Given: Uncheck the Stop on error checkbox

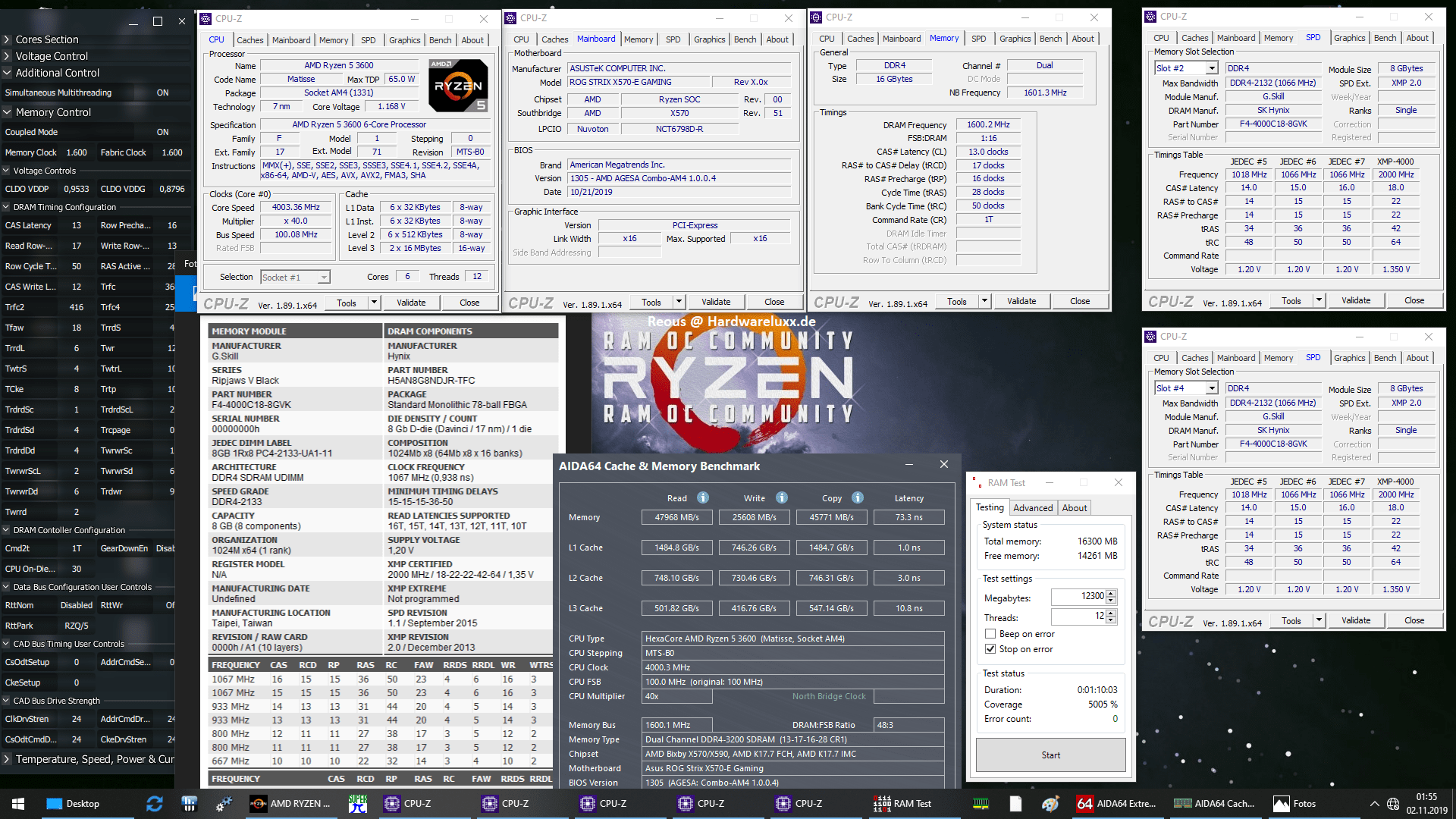Looking at the screenshot, I should [x=990, y=649].
